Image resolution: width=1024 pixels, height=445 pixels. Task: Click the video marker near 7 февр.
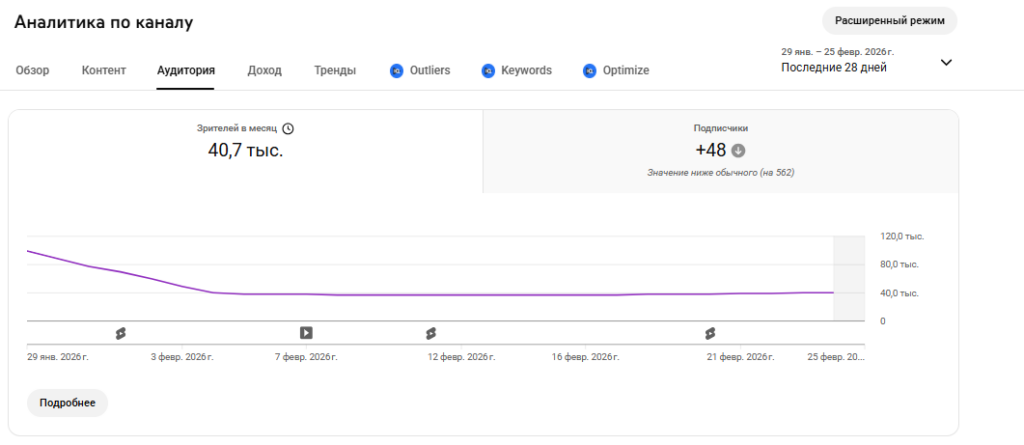[x=306, y=332]
